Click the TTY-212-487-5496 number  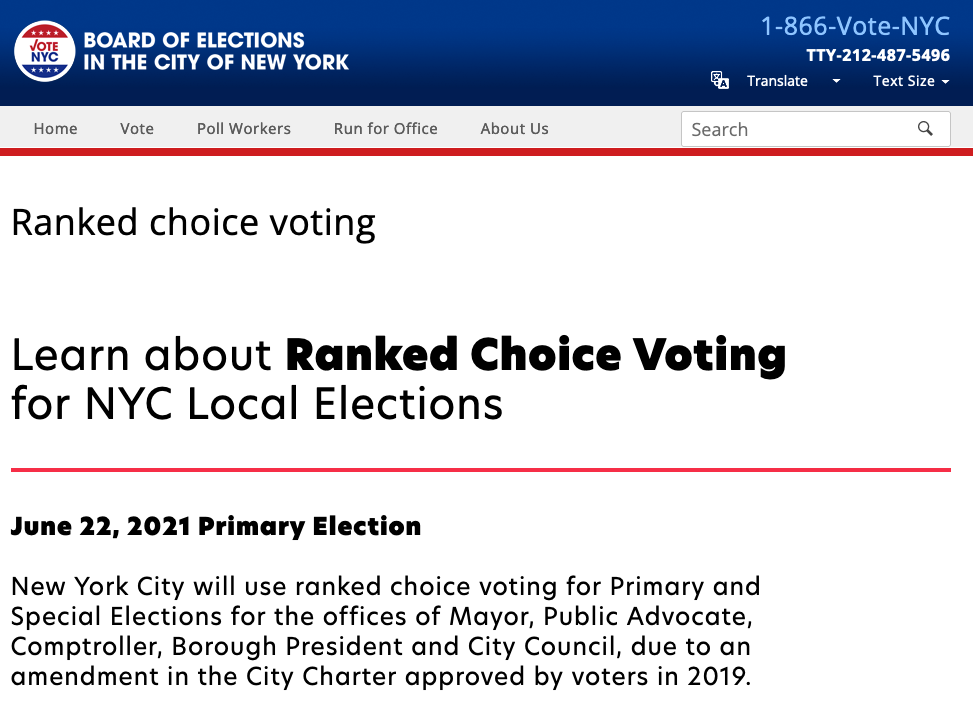(x=878, y=55)
